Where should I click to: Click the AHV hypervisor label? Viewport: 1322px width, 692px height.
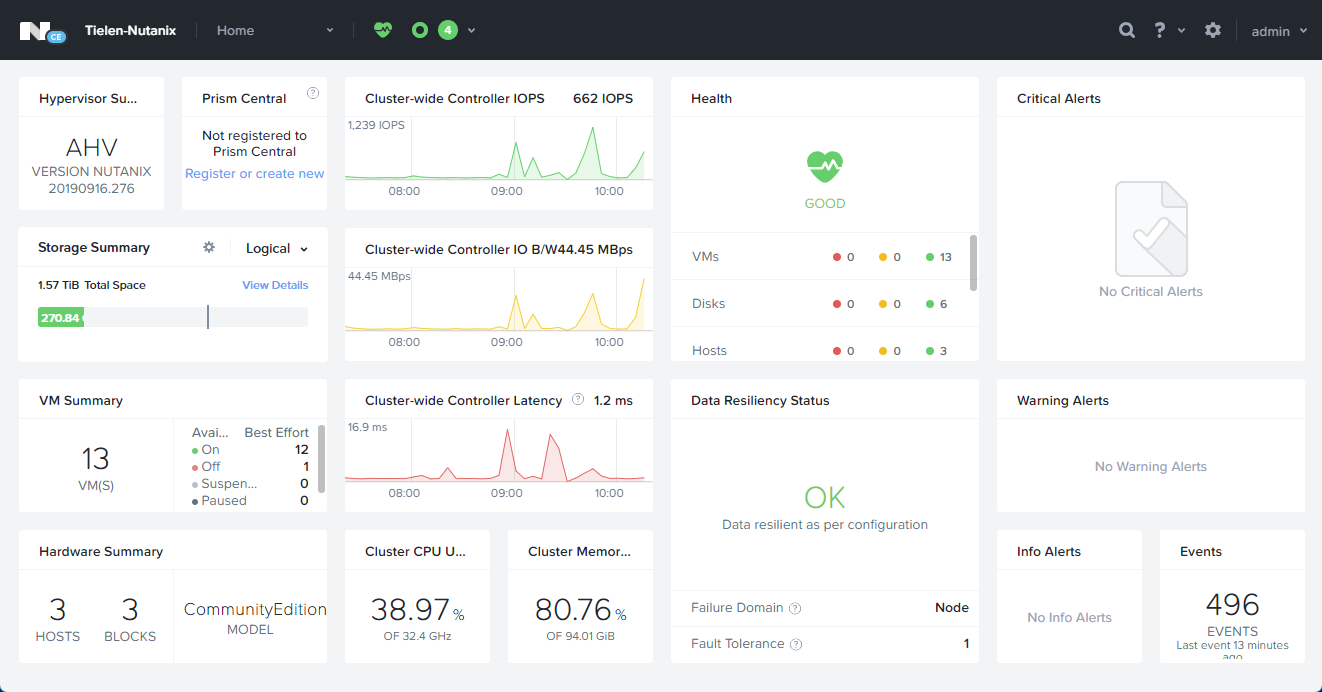coord(92,148)
